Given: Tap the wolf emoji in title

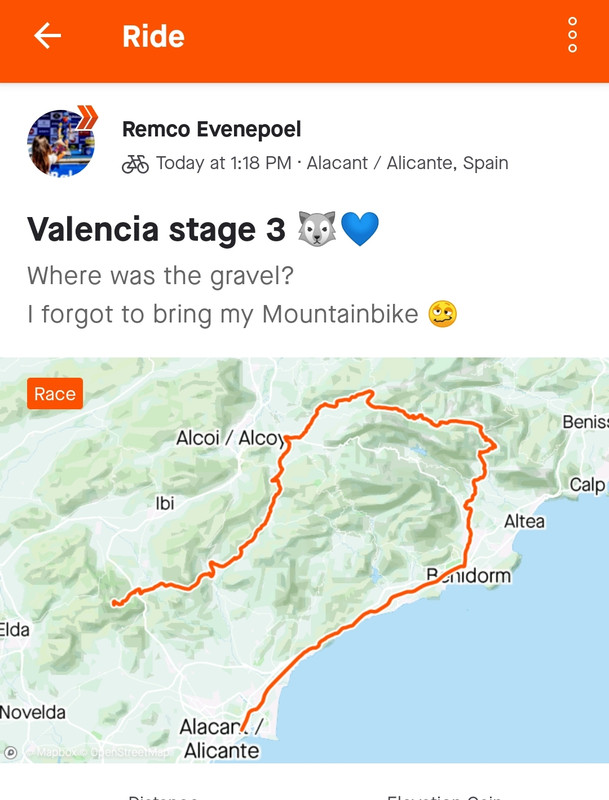Looking at the screenshot, I should pyautogui.click(x=315, y=230).
